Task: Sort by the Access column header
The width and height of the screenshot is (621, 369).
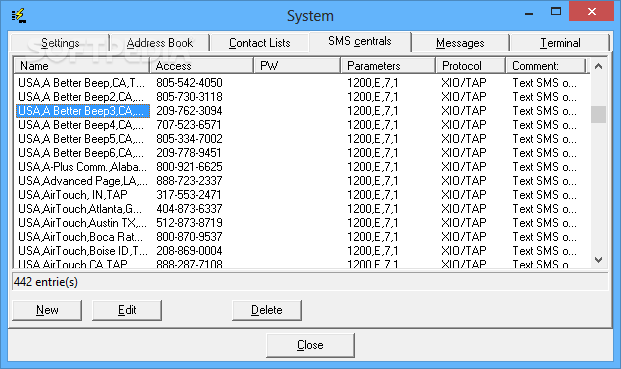Action: [x=202, y=66]
